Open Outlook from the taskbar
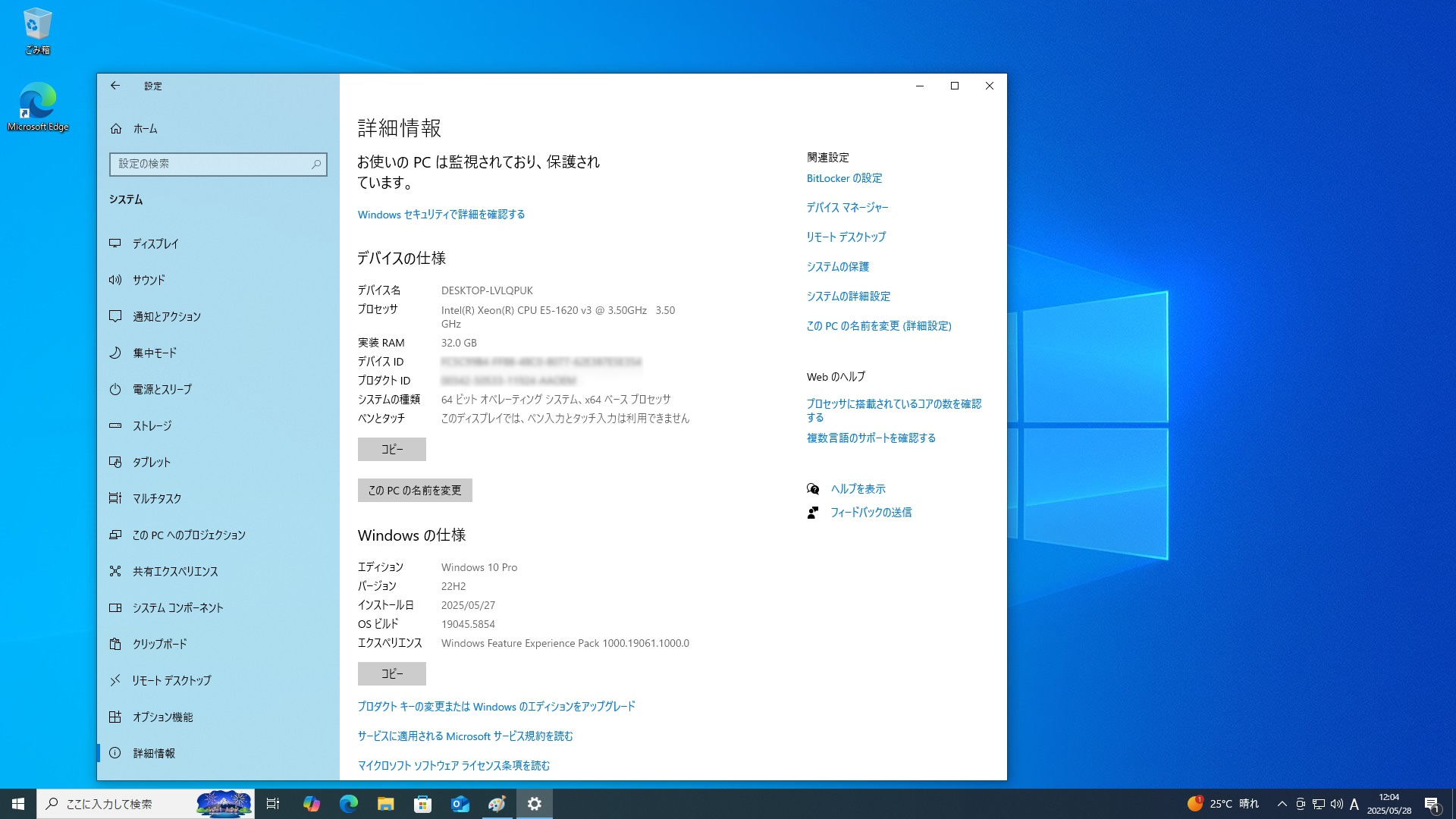The image size is (1456, 819). pyautogui.click(x=460, y=804)
